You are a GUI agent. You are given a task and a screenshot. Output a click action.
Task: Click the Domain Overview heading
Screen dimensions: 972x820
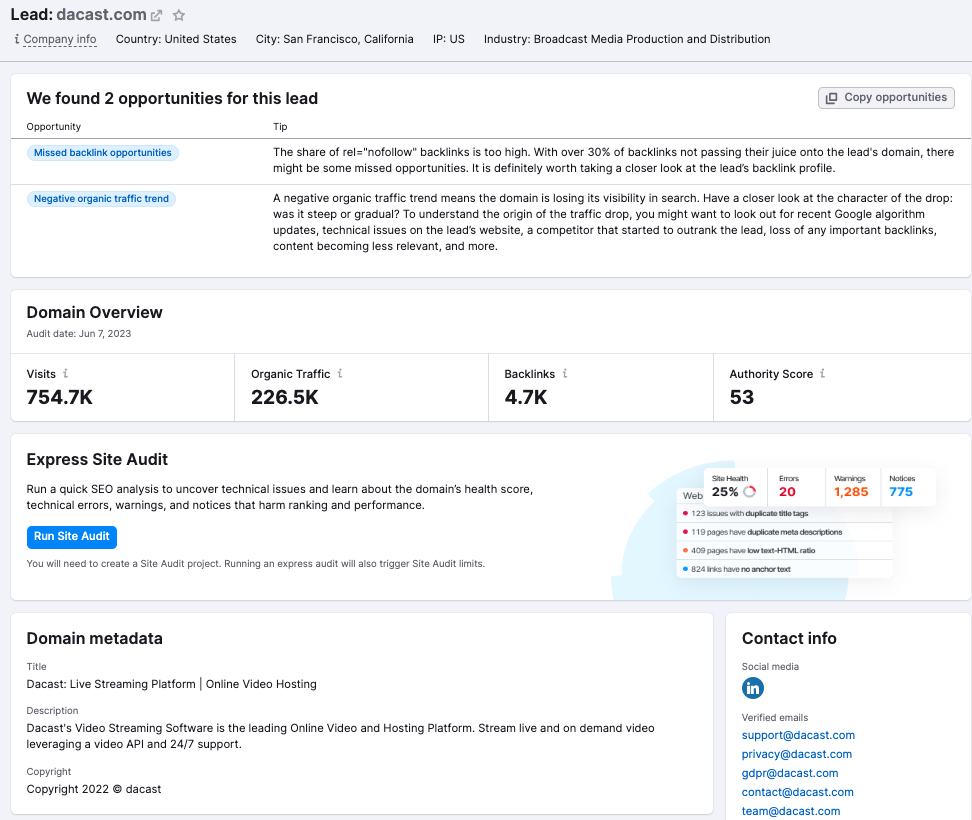click(x=94, y=312)
